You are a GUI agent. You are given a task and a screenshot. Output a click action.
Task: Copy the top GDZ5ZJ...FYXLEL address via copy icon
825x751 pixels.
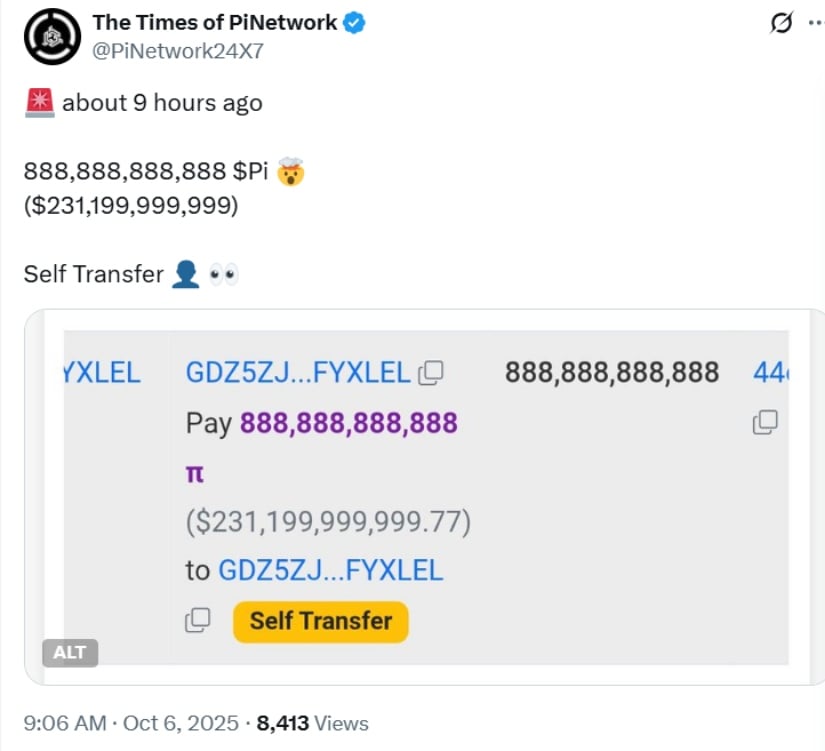pos(431,373)
